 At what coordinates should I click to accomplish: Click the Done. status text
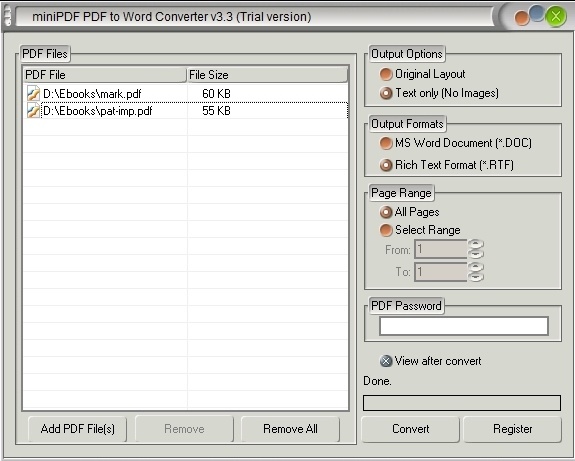(377, 381)
